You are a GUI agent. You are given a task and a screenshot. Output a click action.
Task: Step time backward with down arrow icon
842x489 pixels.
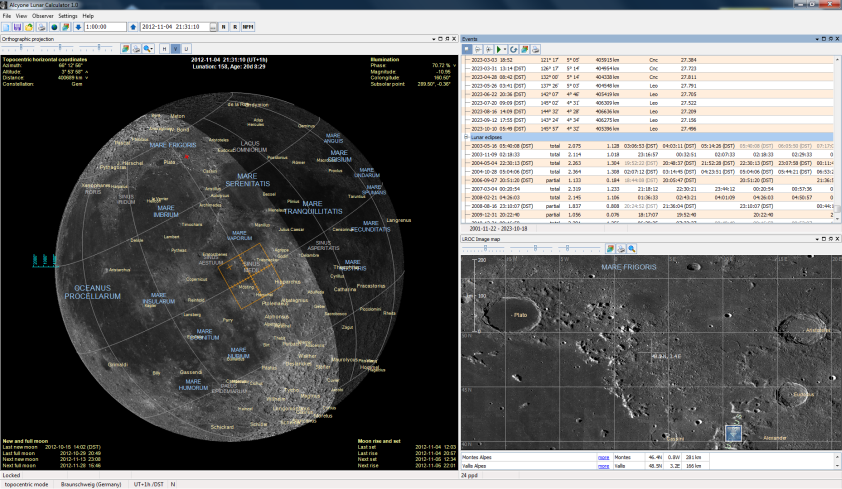(76, 27)
